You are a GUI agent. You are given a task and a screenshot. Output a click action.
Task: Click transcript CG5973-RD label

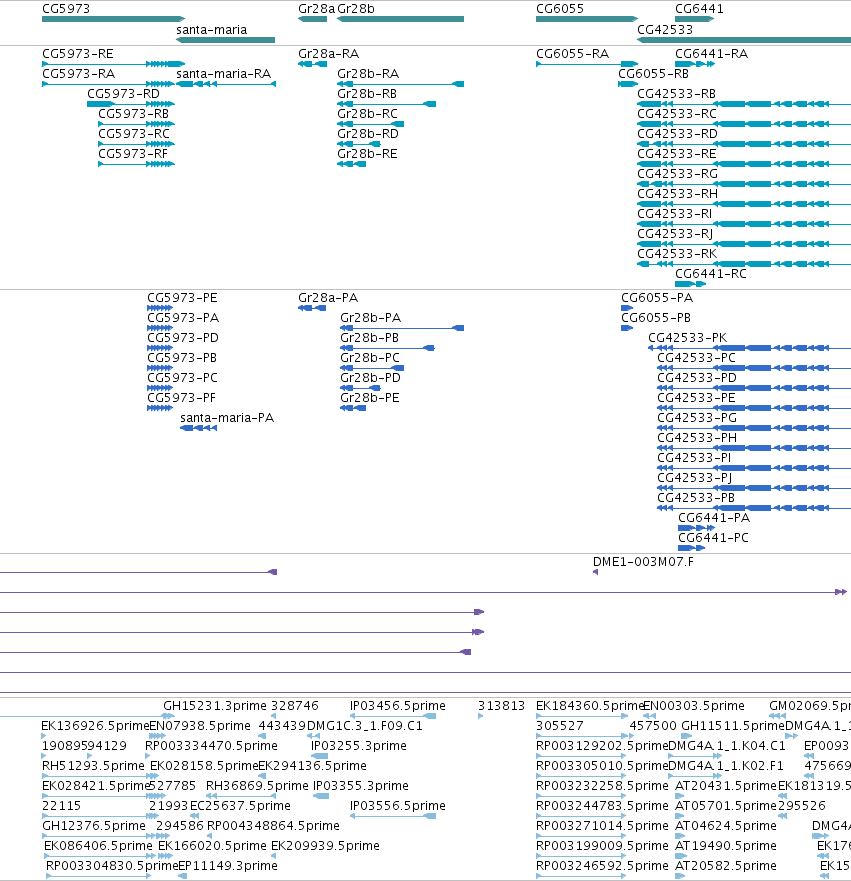point(124,94)
